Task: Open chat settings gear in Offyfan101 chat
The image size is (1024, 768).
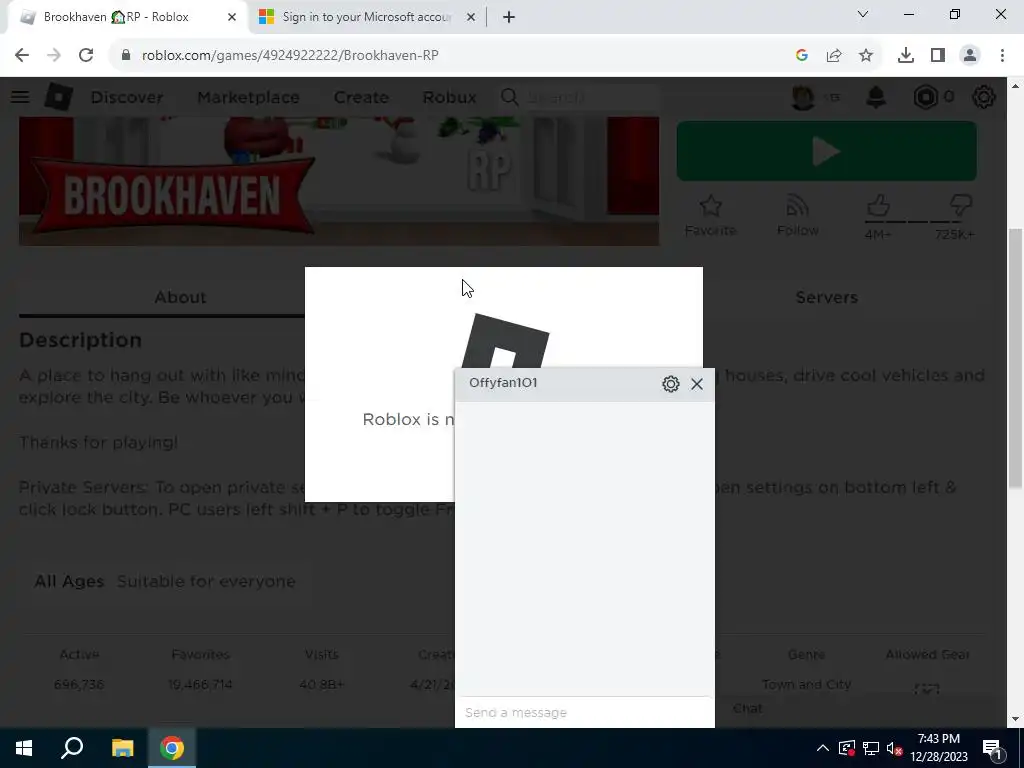Action: (x=671, y=384)
